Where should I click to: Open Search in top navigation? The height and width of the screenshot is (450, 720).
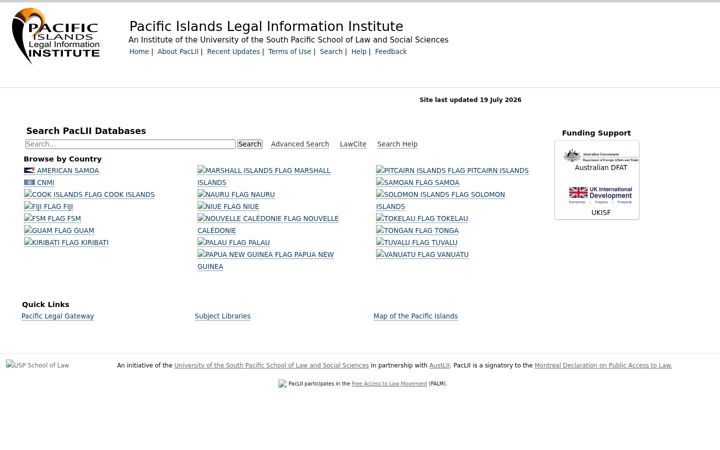click(331, 51)
